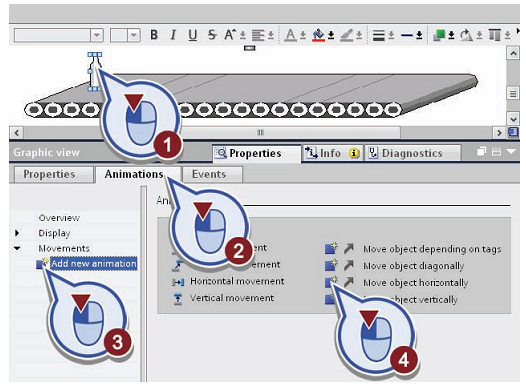Collapse the inspector window with triangle icon
The height and width of the screenshot is (388, 526).
[x=511, y=152]
